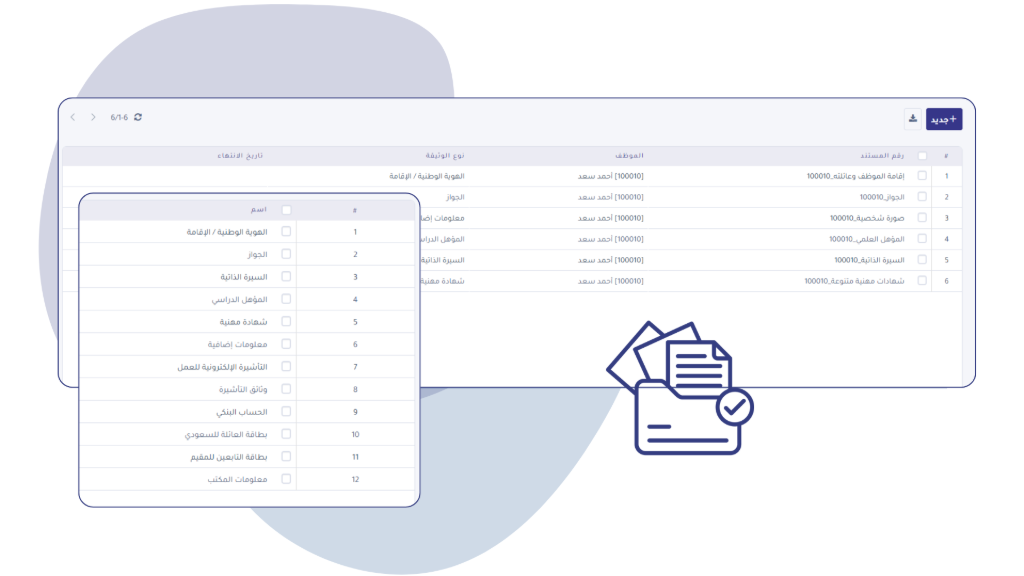Go to next page using right chevron
The height and width of the screenshot is (576, 1024).
pyautogui.click(x=94, y=117)
